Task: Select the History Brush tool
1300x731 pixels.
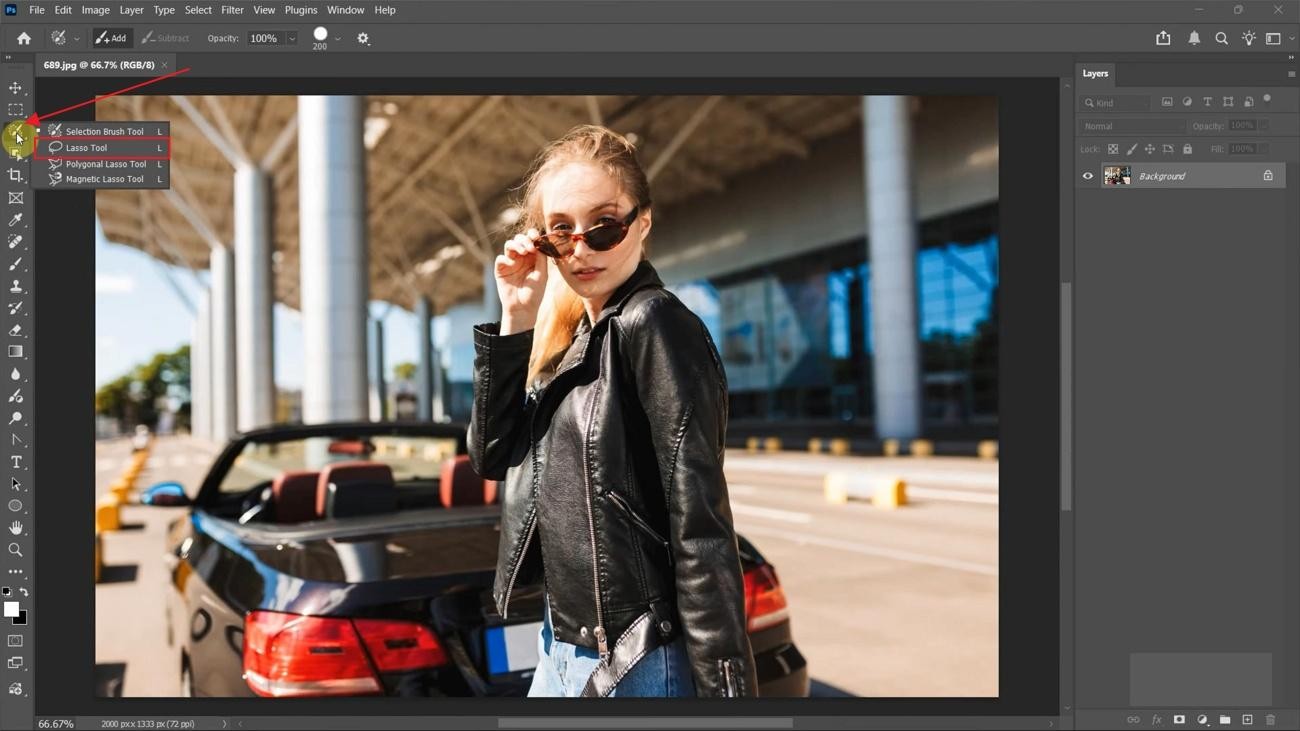Action: click(15, 308)
